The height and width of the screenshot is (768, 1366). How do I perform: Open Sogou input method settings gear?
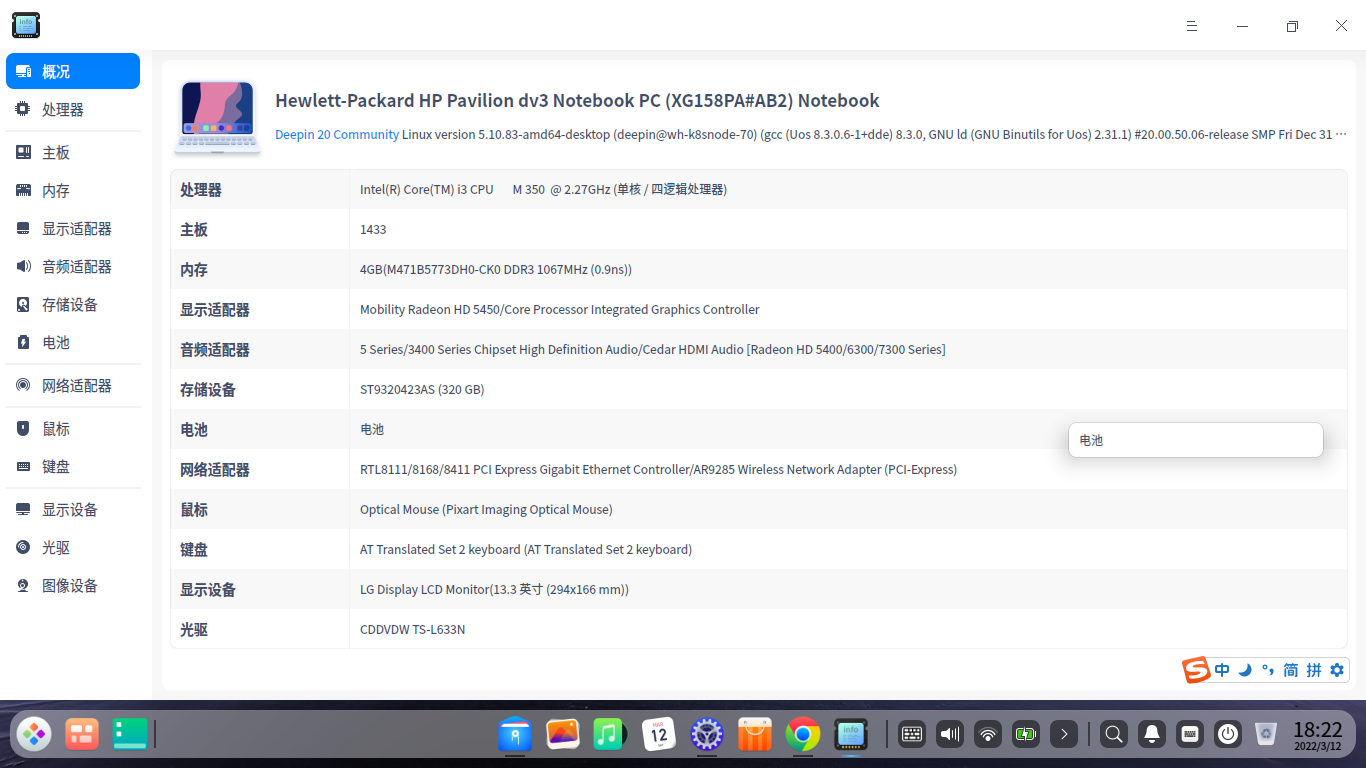1337,670
